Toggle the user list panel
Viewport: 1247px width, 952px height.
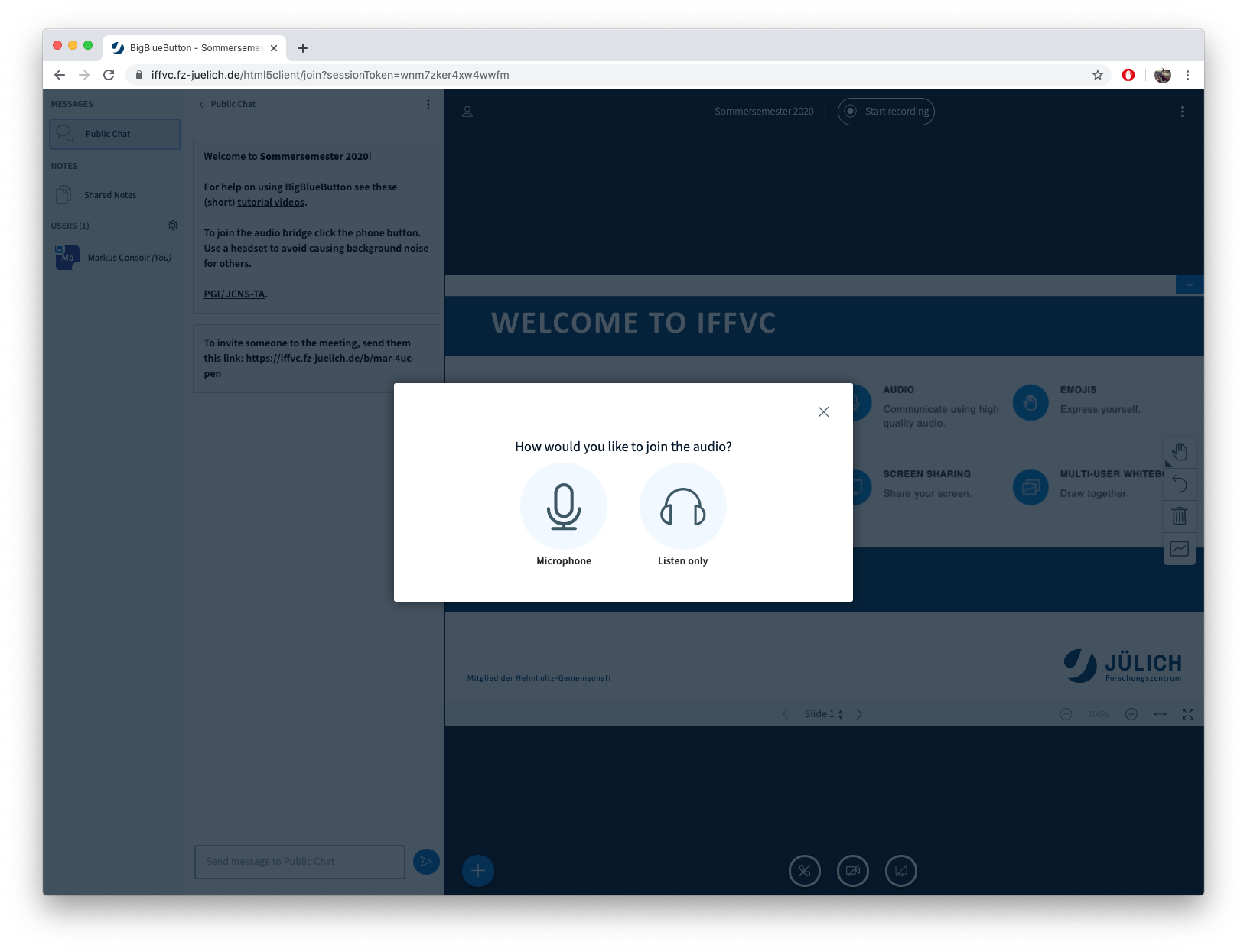tap(467, 112)
